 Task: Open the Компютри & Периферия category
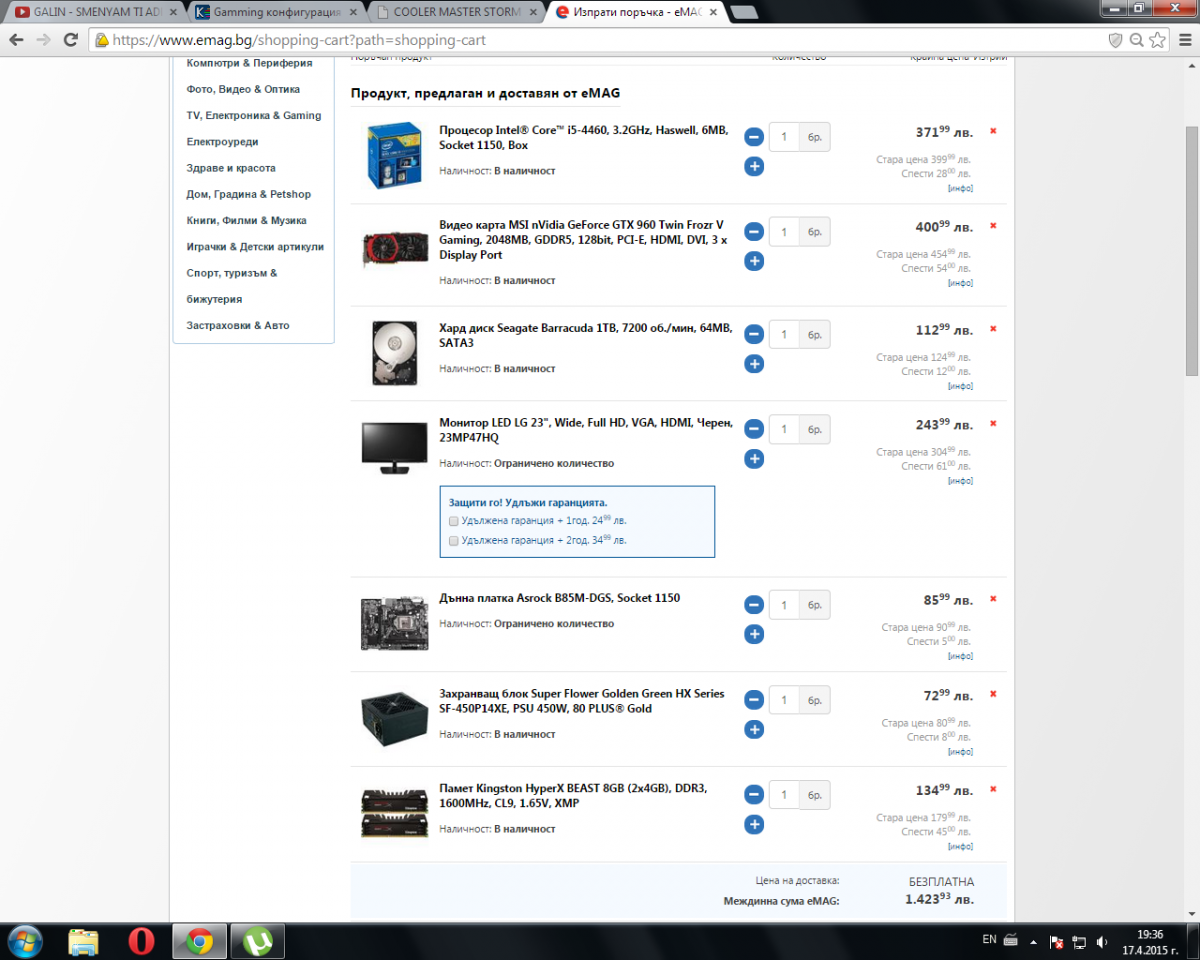(x=249, y=63)
